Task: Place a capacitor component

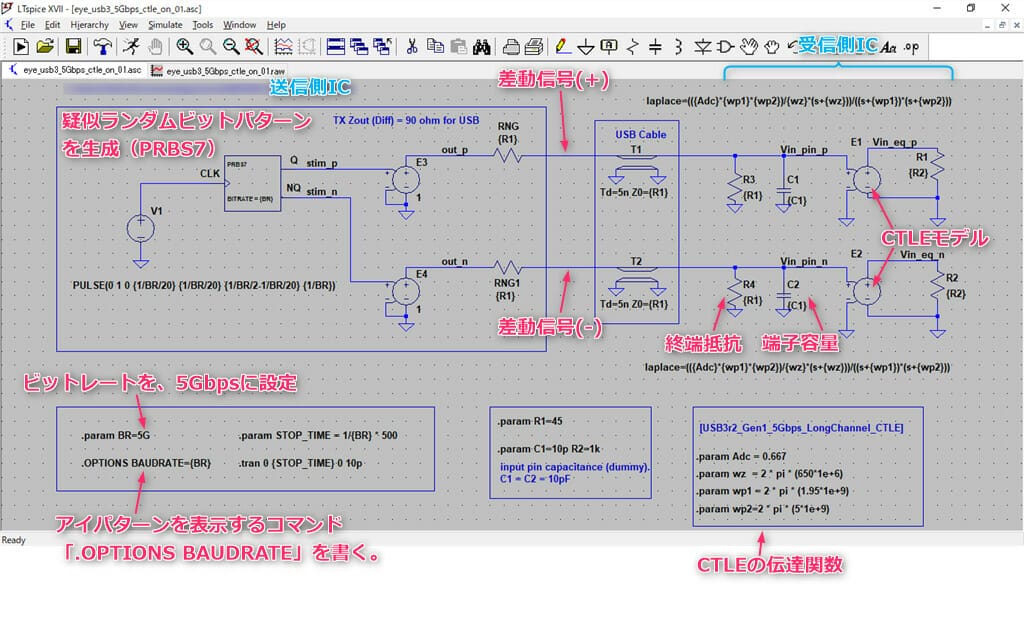Action: pos(655,45)
